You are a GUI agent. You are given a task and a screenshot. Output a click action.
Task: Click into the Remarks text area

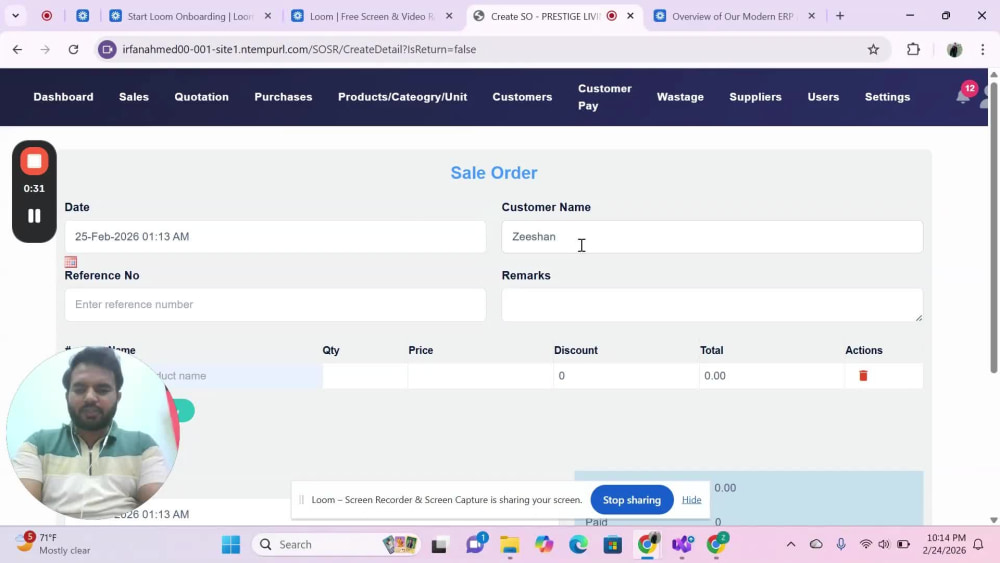click(712, 305)
